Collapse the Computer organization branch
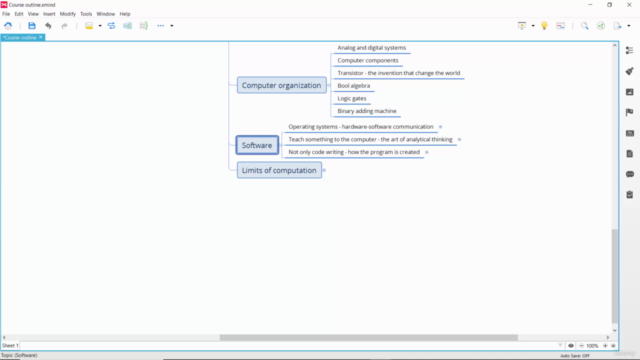Viewport: 640px width, 360px height. pos(329,85)
